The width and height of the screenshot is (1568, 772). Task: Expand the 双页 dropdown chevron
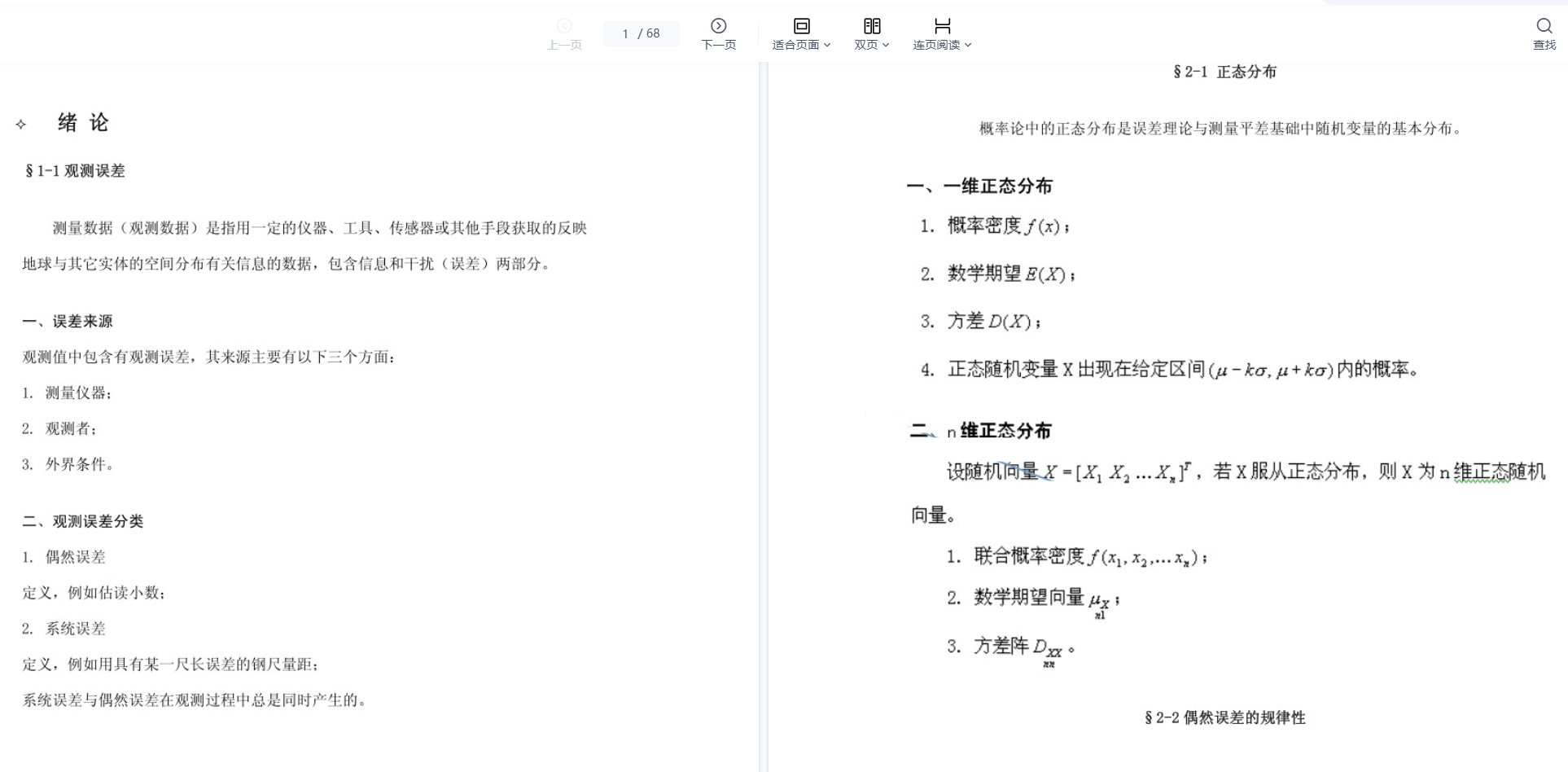pyautogui.click(x=886, y=46)
